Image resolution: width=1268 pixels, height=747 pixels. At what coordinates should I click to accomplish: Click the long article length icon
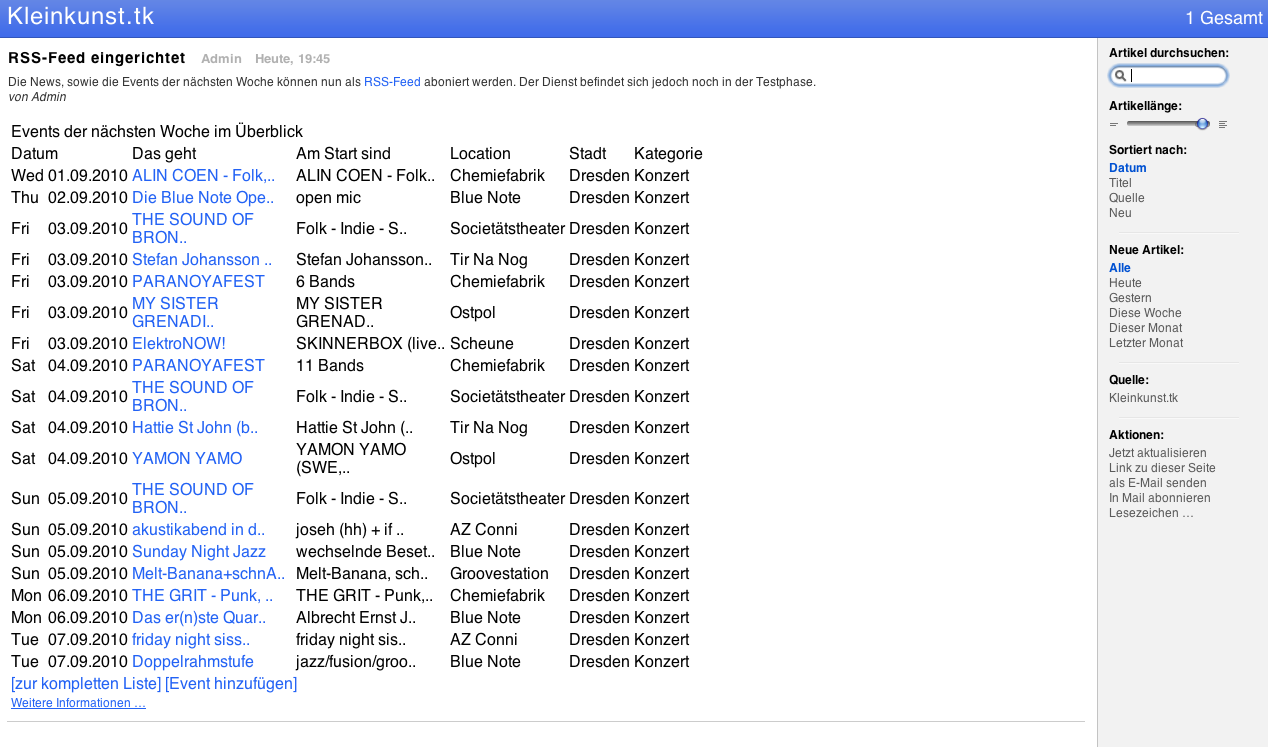(1223, 124)
